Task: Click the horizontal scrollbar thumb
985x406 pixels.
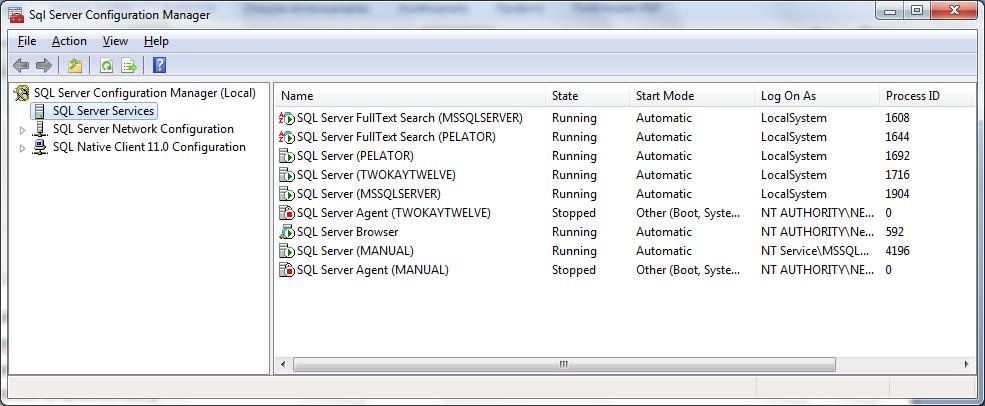Action: 564,365
